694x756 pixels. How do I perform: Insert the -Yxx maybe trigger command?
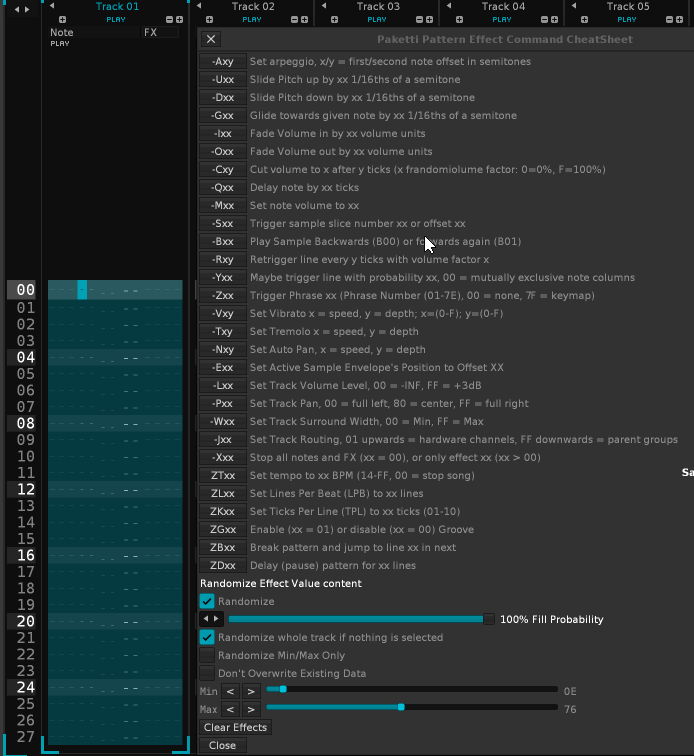click(223, 278)
